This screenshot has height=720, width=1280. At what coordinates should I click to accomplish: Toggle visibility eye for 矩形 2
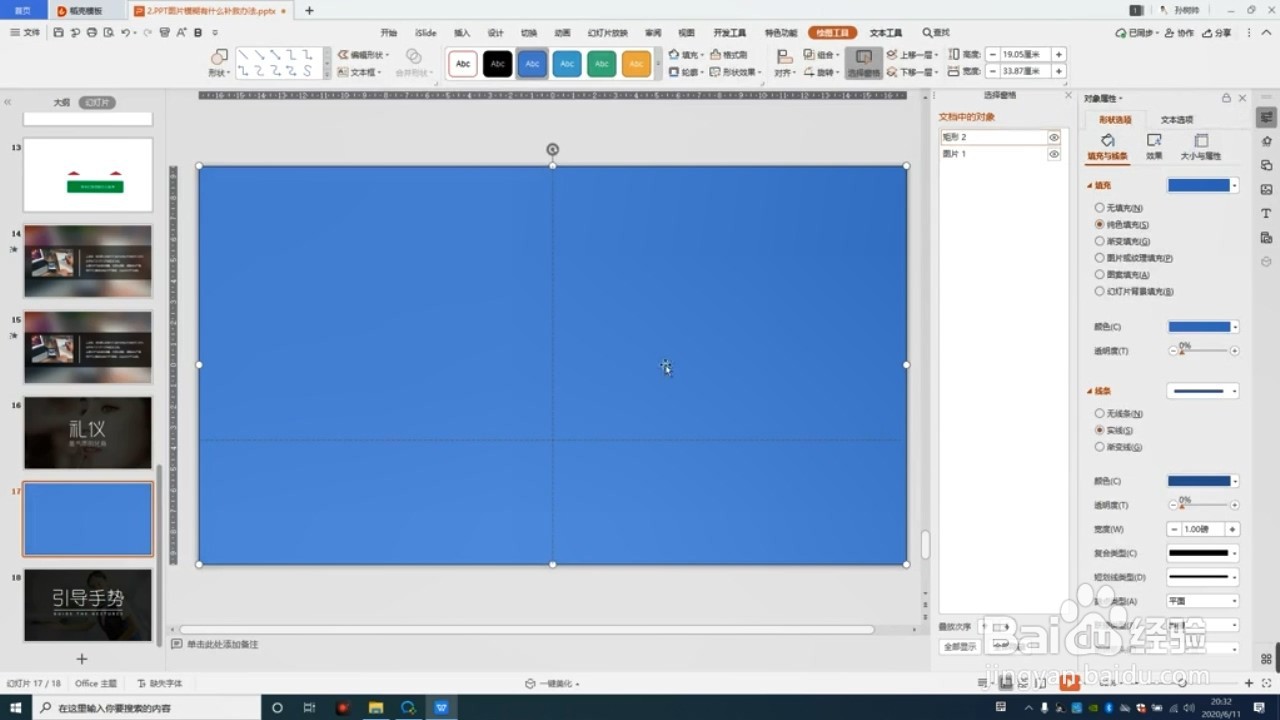[1054, 137]
